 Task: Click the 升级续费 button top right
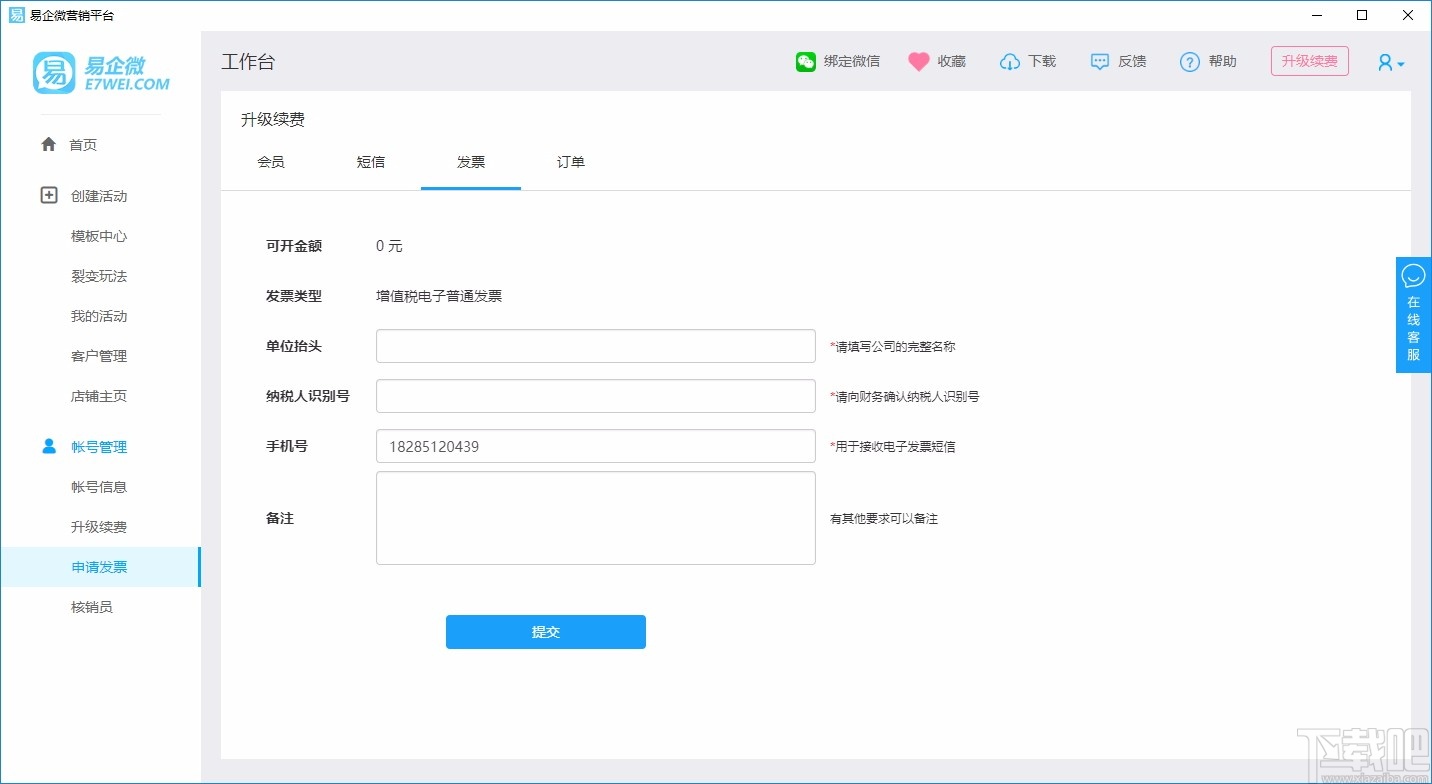[x=1309, y=60]
